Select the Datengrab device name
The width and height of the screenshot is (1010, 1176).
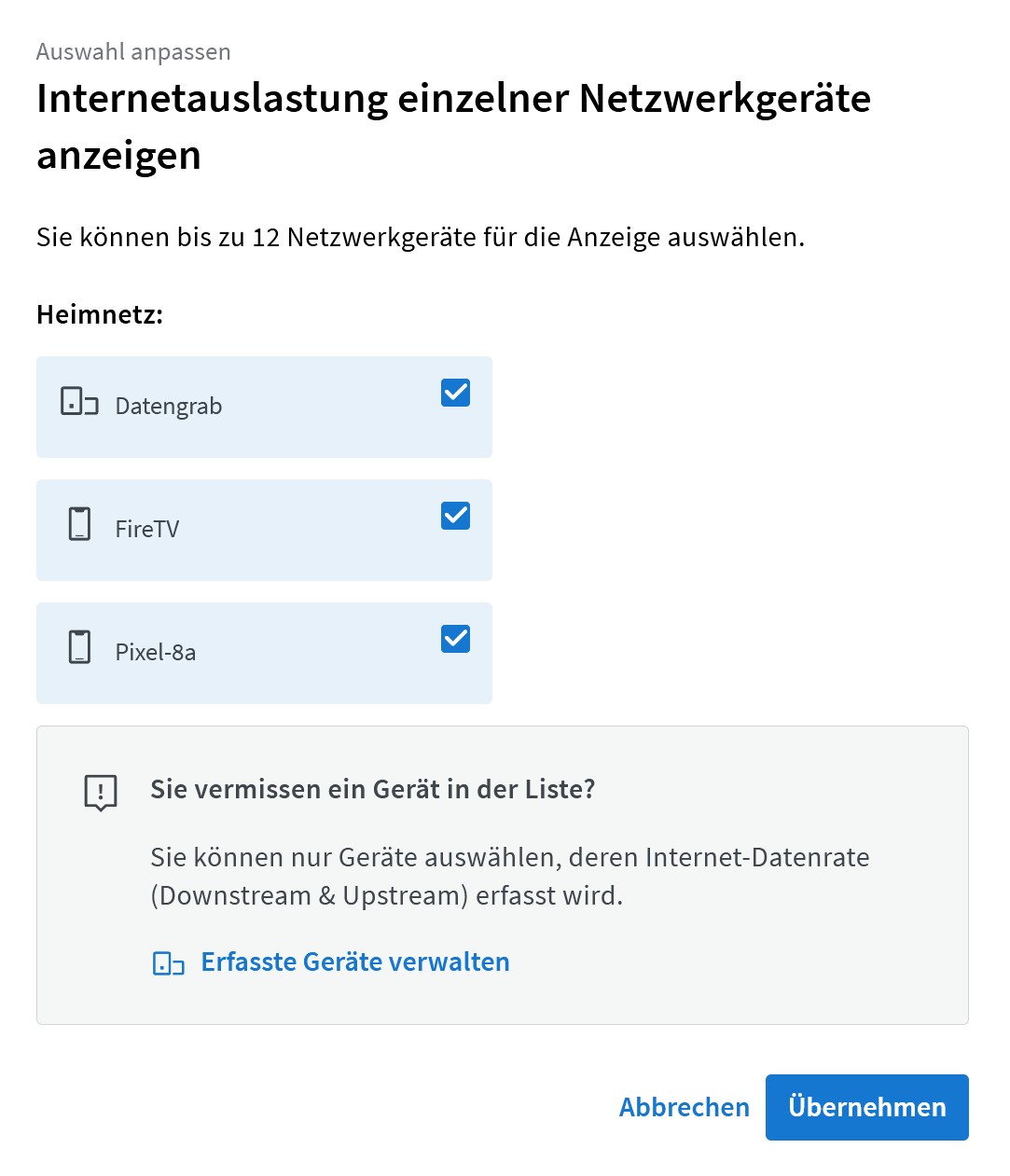(169, 407)
